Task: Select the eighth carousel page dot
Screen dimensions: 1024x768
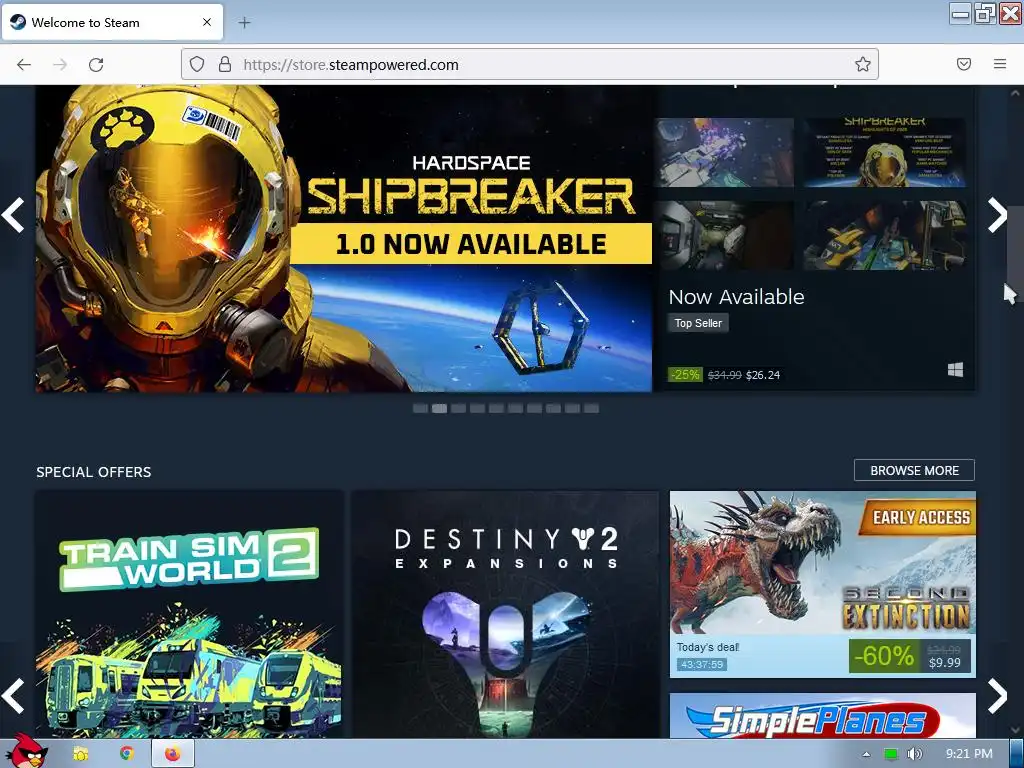Action: pos(553,409)
